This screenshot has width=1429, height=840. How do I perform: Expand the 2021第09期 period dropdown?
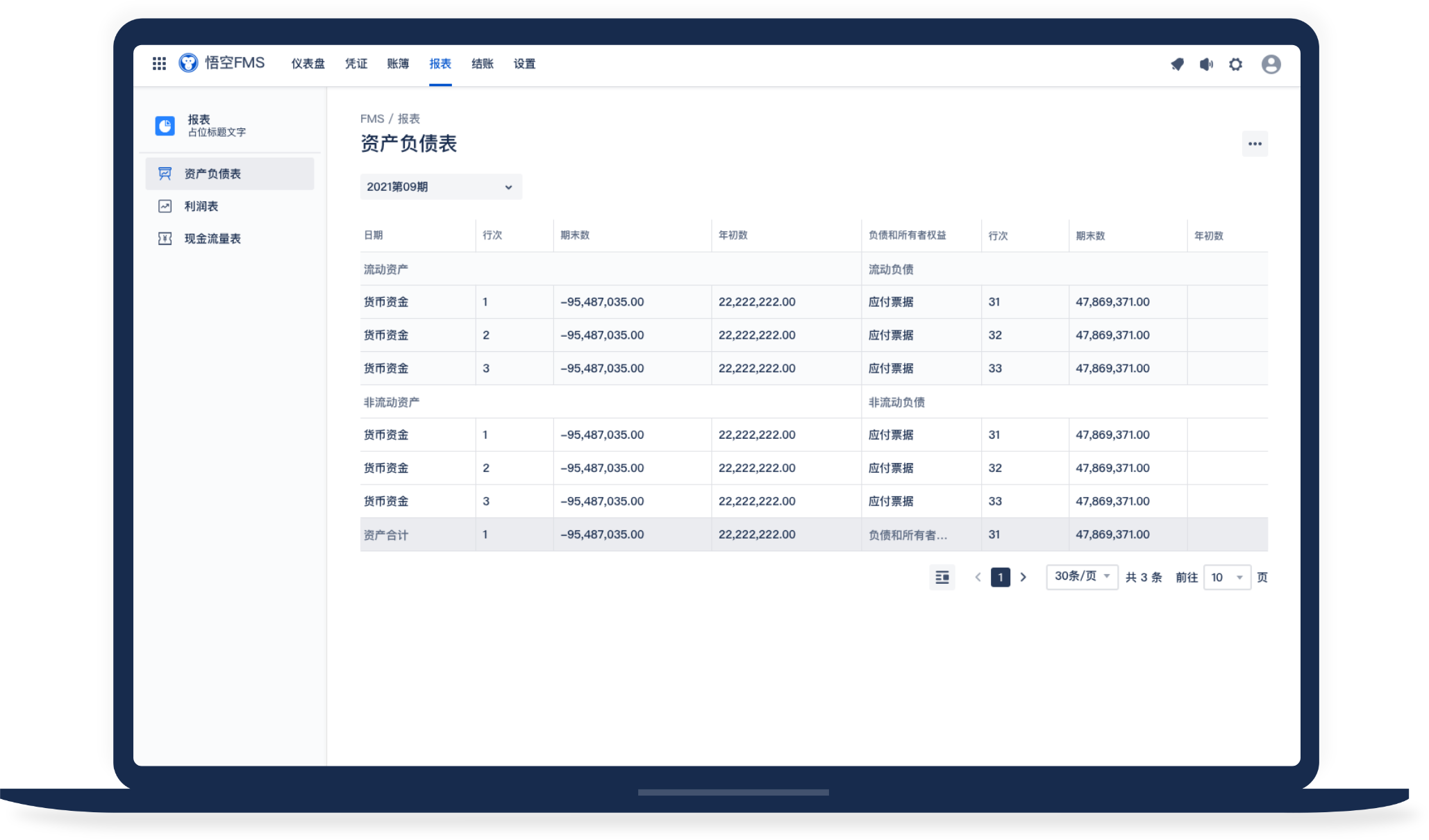coord(440,187)
